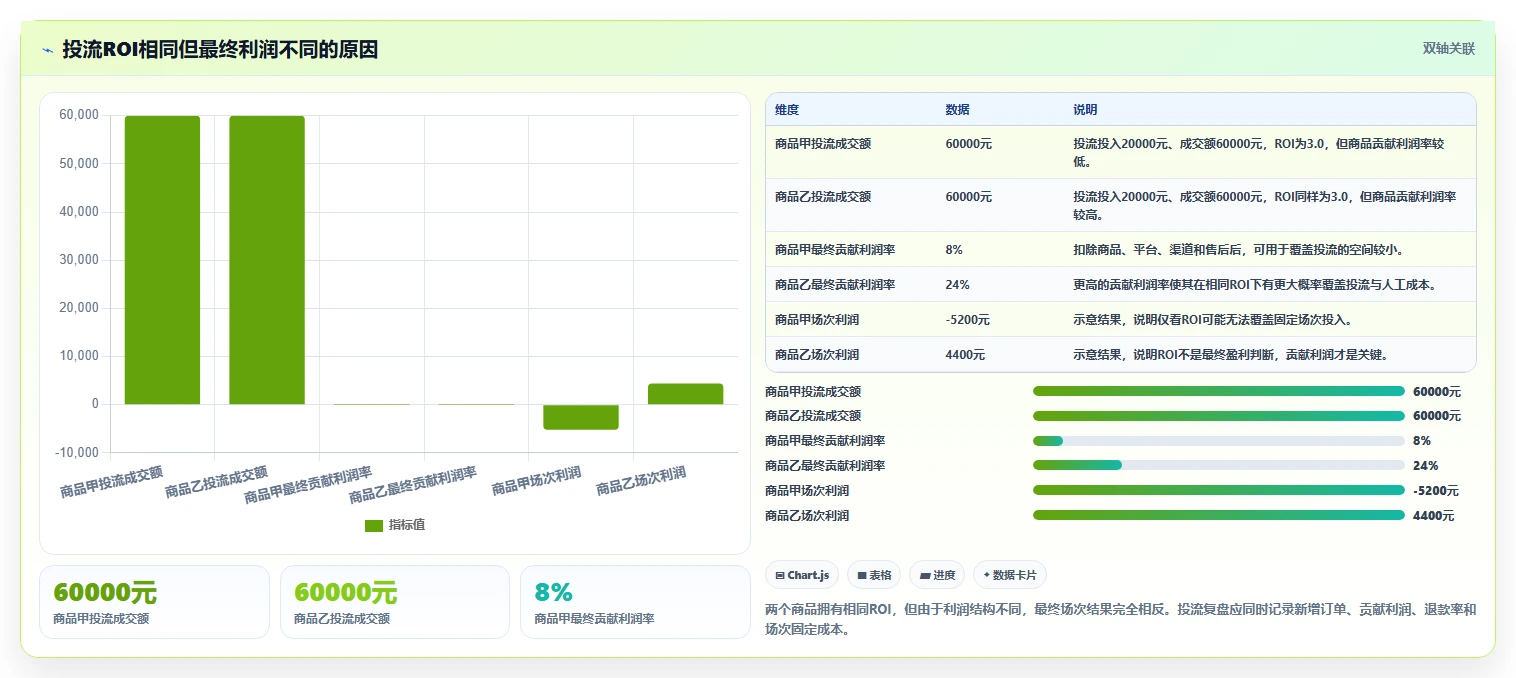The width and height of the screenshot is (1516, 678).
Task: Click the 维度 column header
Action: (x=787, y=109)
